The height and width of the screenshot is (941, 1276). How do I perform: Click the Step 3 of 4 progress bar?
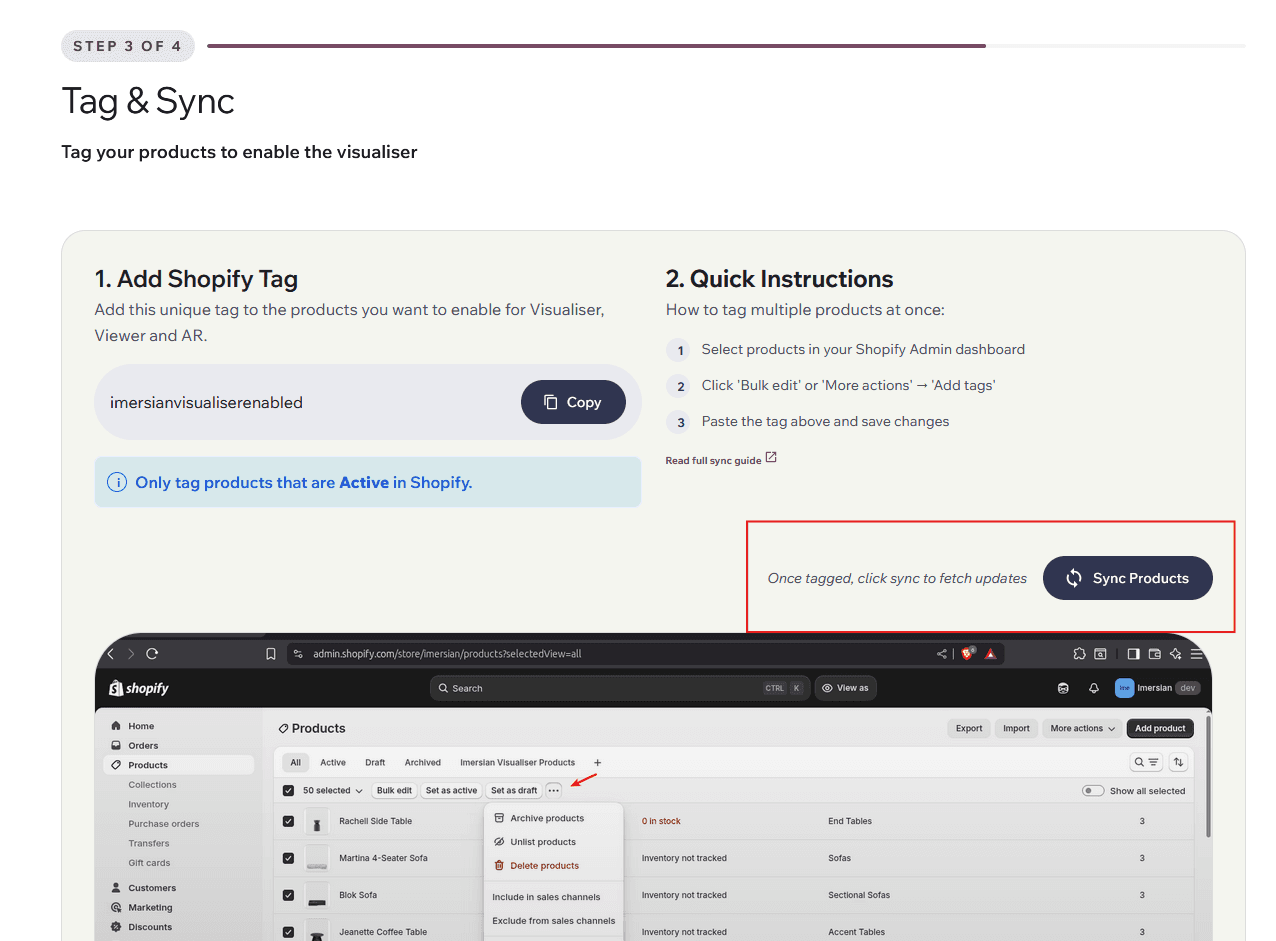726,46
